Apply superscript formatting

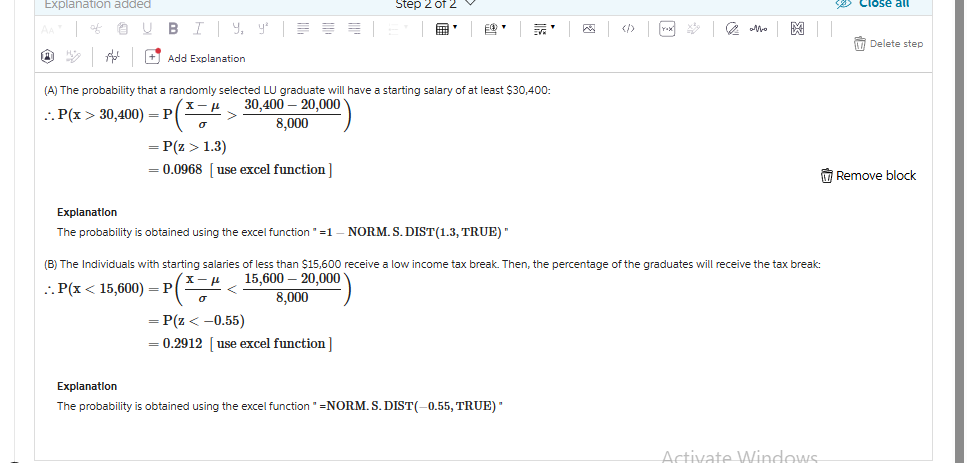point(263,28)
